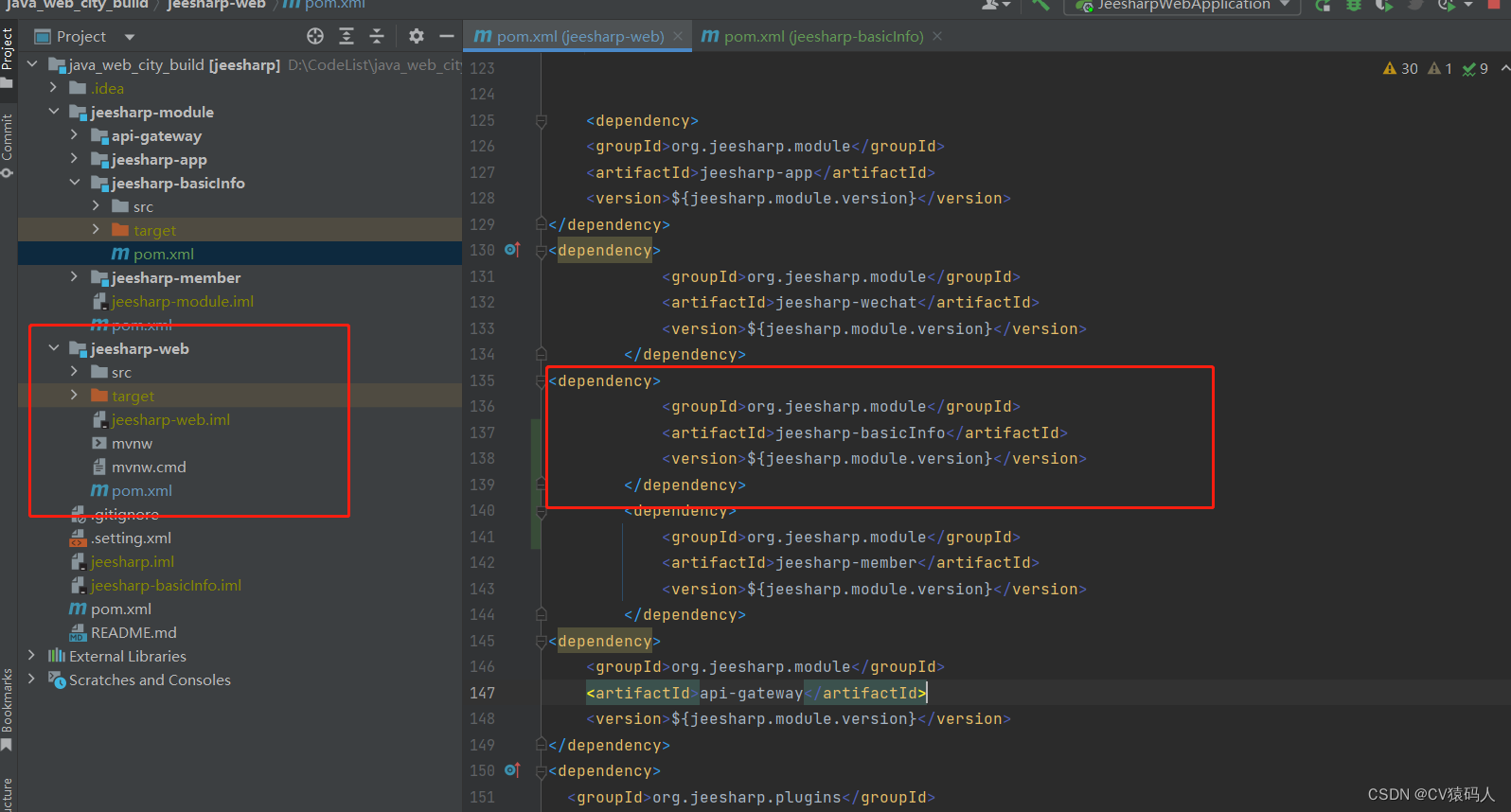The image size is (1511, 812).
Task: Click the Collapse All icon in Project panel
Action: click(377, 36)
